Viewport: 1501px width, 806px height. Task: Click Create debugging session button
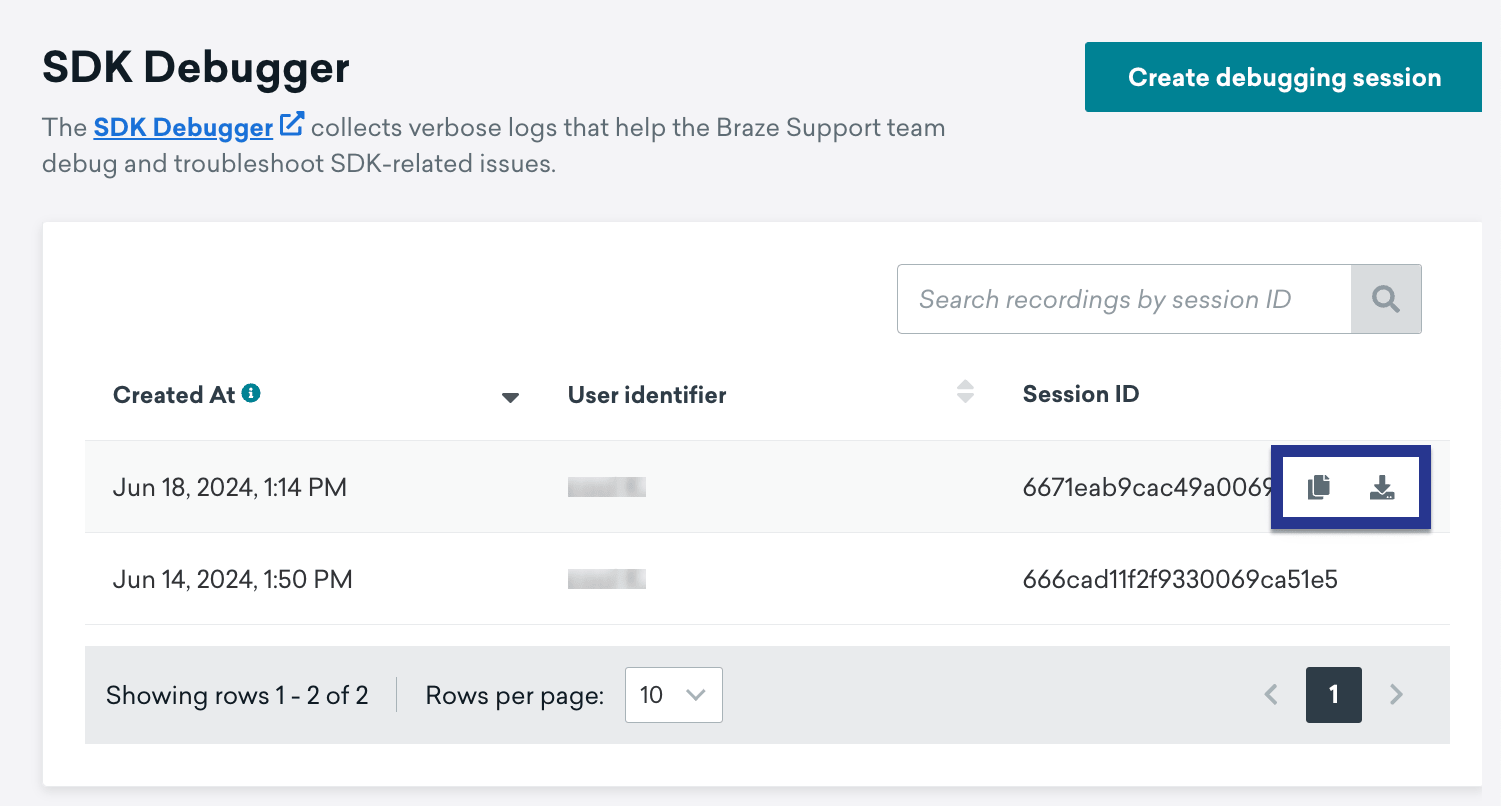1284,77
